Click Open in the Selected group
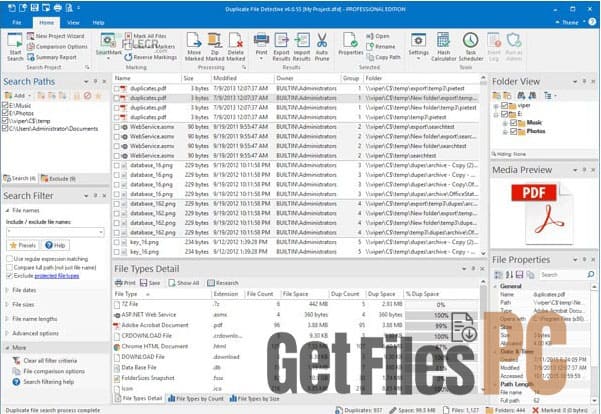The height and width of the screenshot is (414, 601). 378,36
